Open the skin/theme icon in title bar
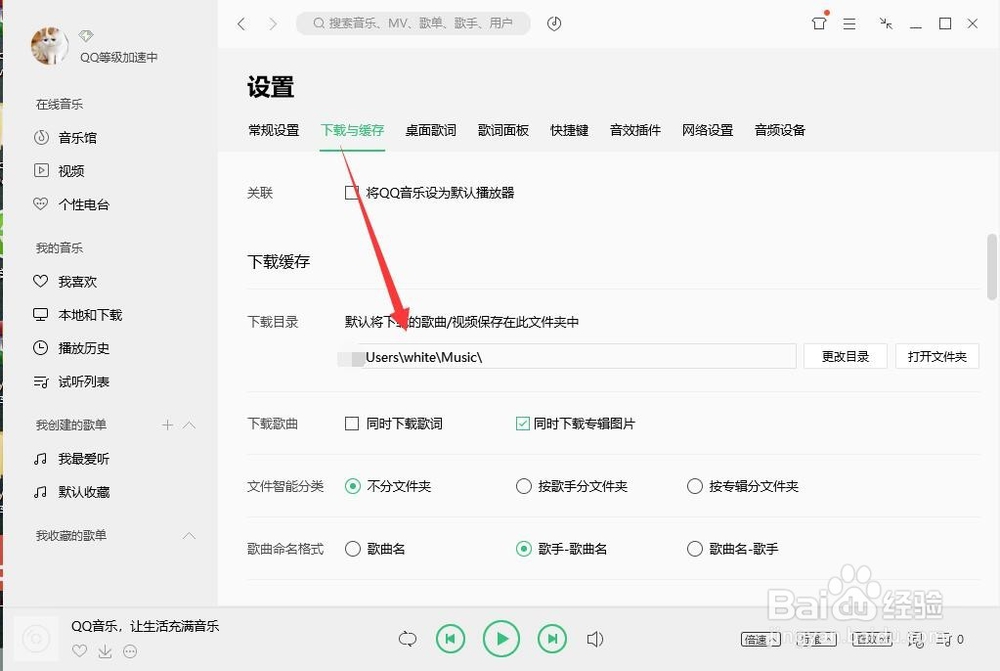 tap(819, 22)
